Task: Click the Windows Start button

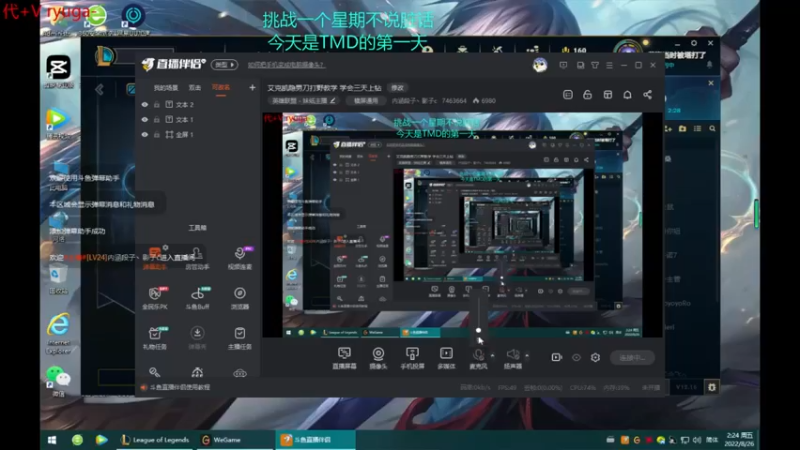Action: 52,440
